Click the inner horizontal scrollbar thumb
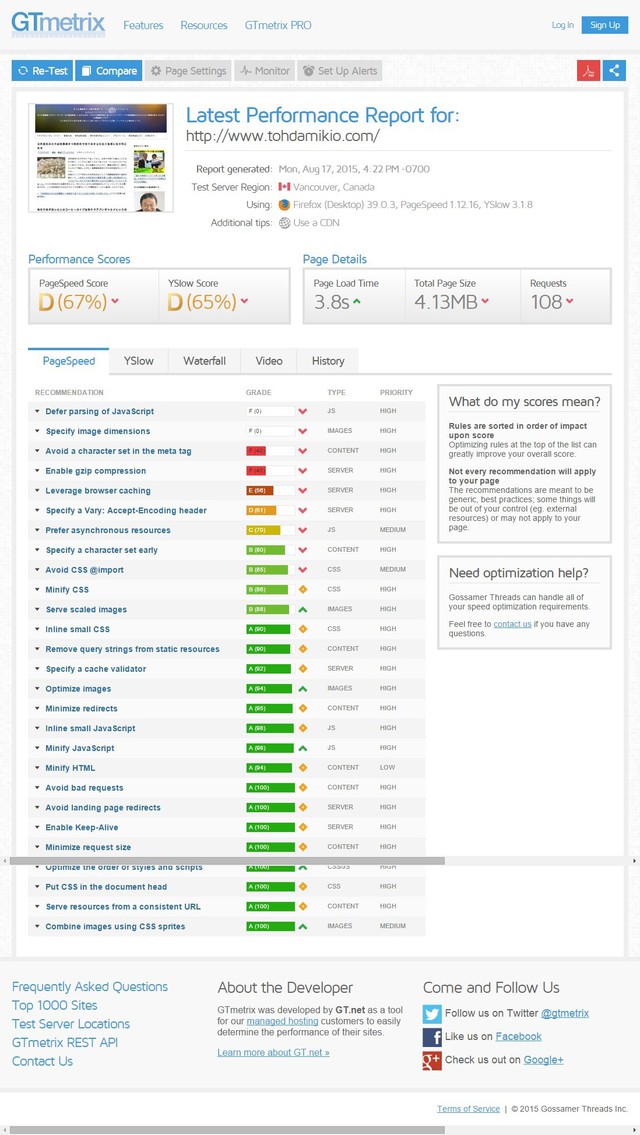 pyautogui.click(x=227, y=861)
